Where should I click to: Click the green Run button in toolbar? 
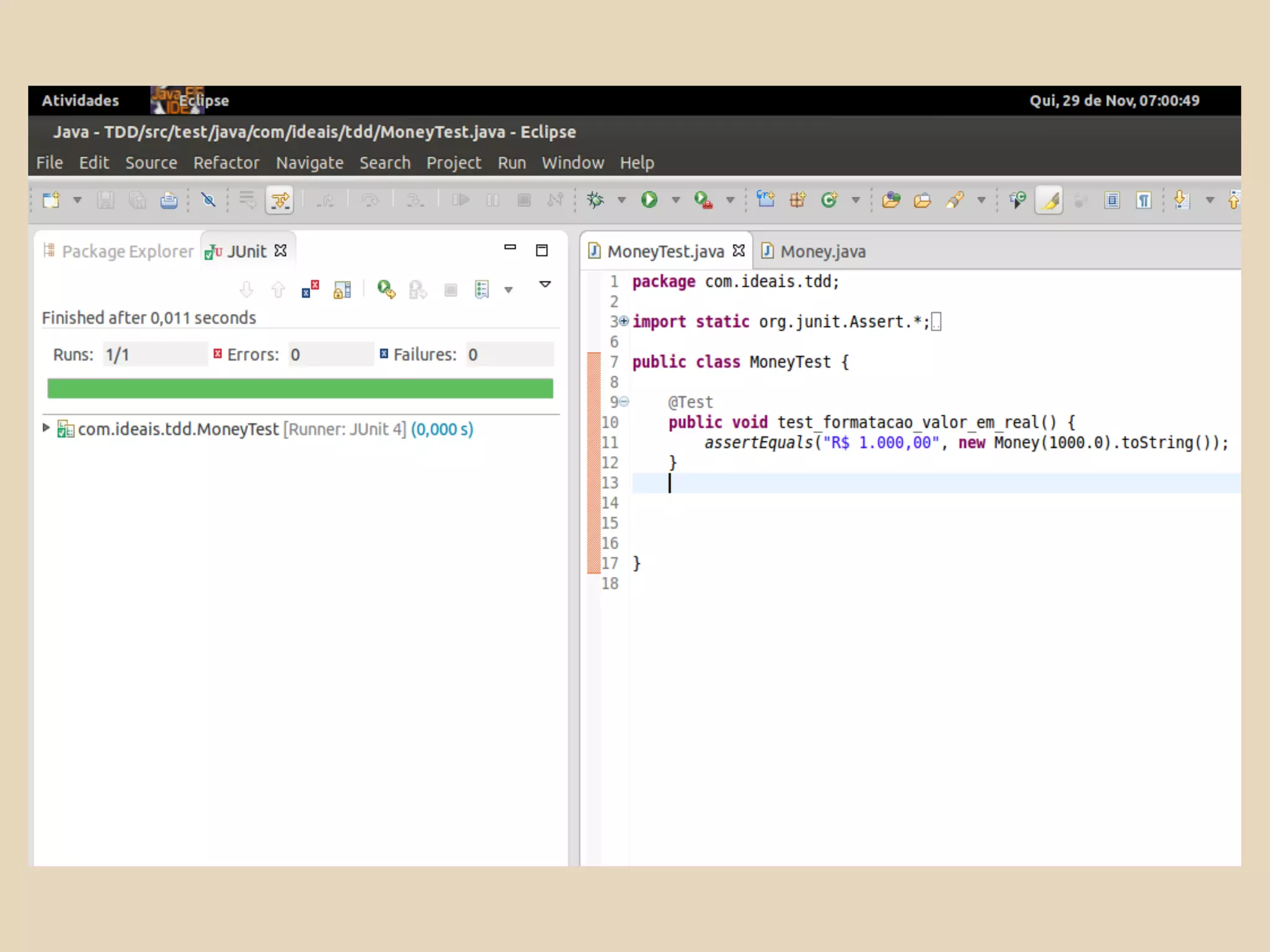649,200
